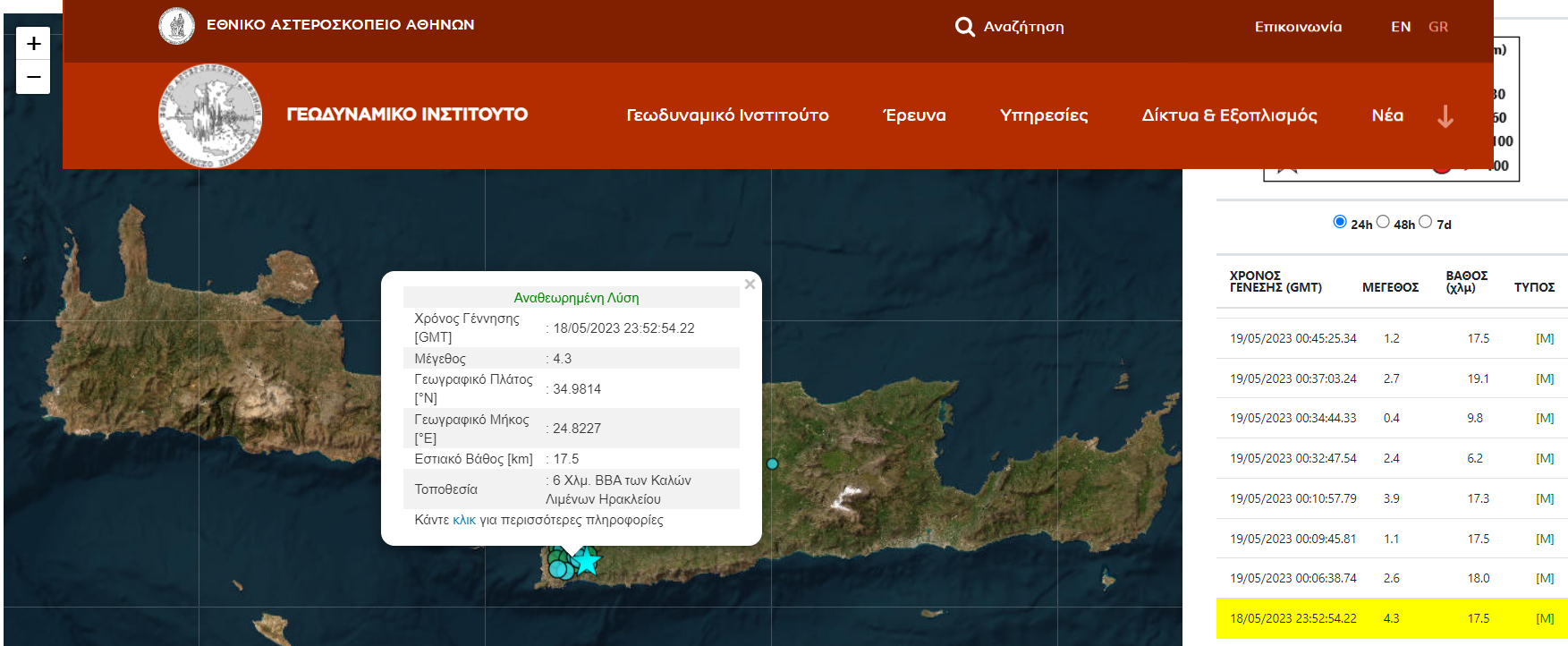This screenshot has width=1568, height=646.
Task: Click ΓΕΩΔΥΝΑΜΙΚΟ ΙΝΣΤΙΤΟΥΤΟ title text
Action: [407, 115]
